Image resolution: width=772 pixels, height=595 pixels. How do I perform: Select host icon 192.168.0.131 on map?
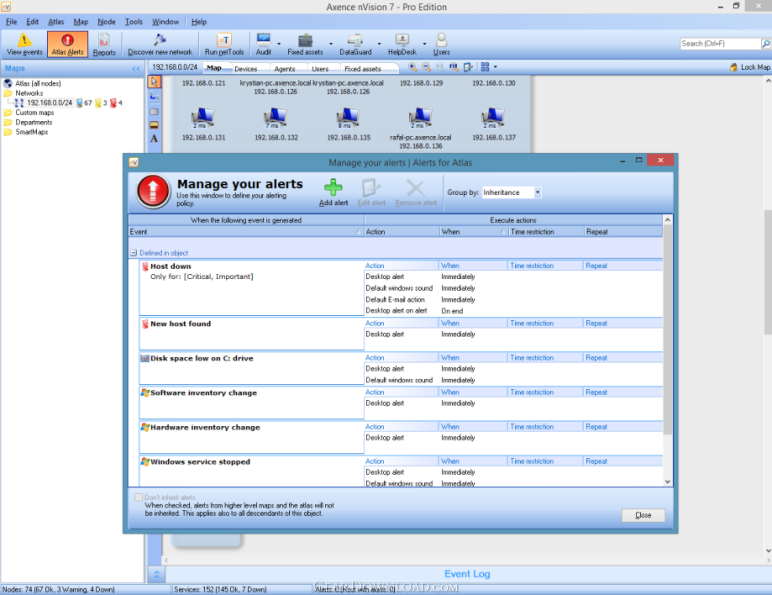(x=203, y=118)
